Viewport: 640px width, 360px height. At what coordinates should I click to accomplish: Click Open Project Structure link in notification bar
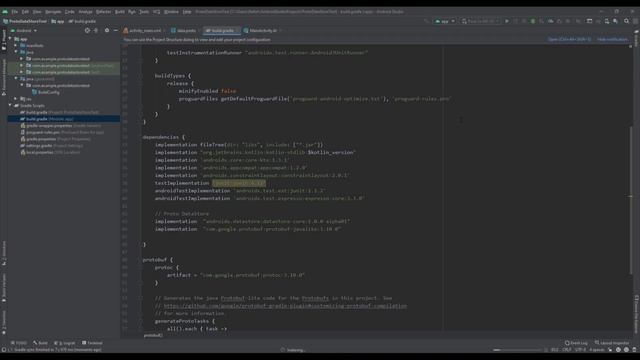[569, 40]
